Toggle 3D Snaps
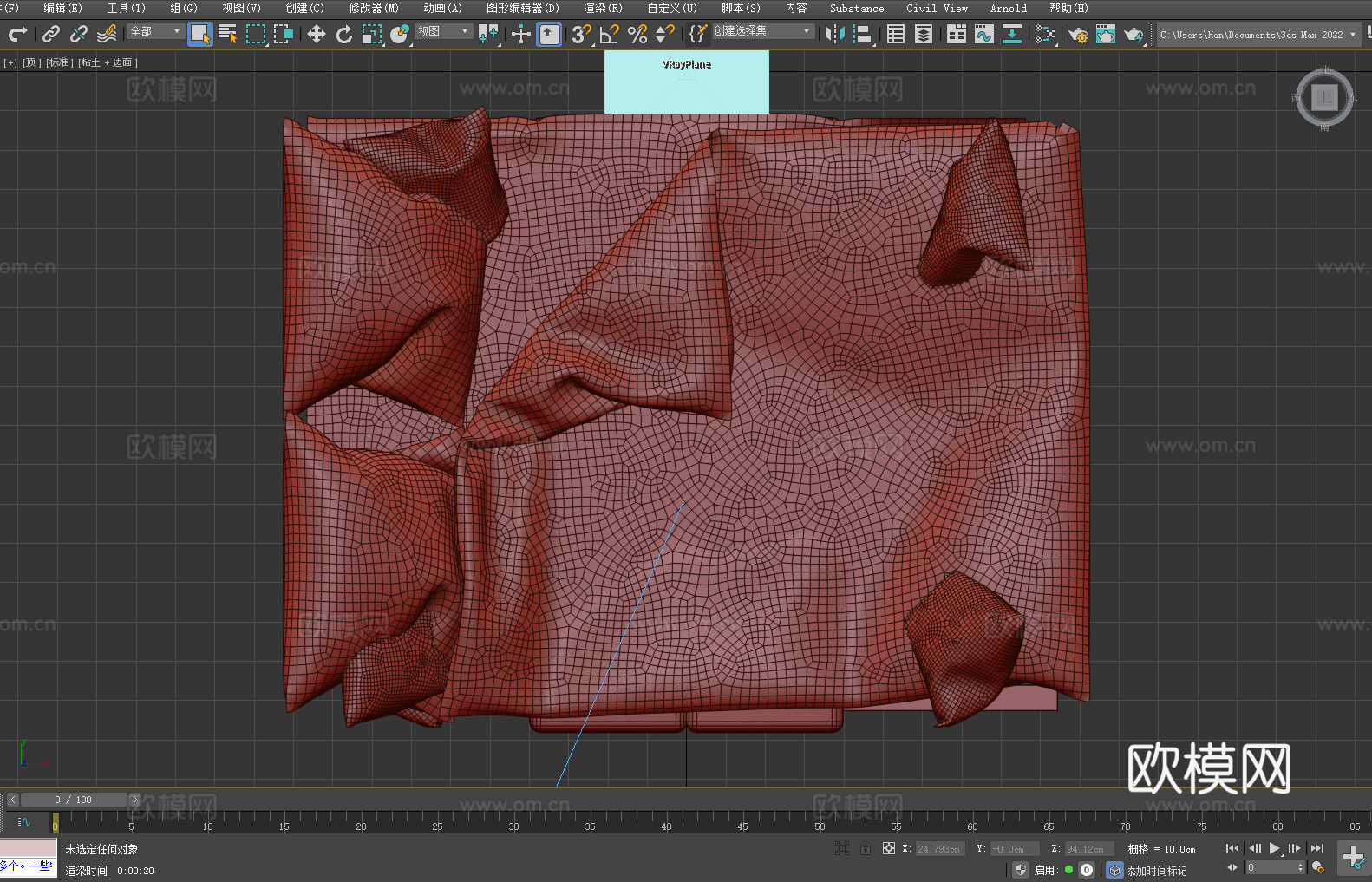The height and width of the screenshot is (882, 1372). (x=581, y=34)
